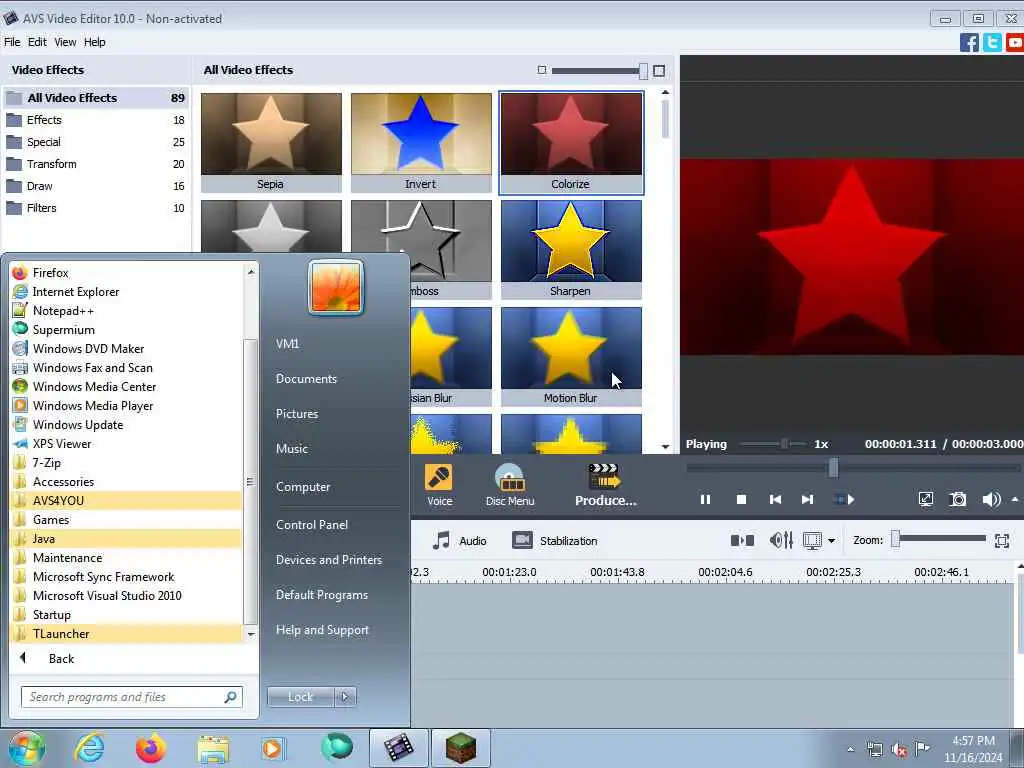Expand the 7-Zip folder in Start menu
The width and height of the screenshot is (1024, 768).
126,463
